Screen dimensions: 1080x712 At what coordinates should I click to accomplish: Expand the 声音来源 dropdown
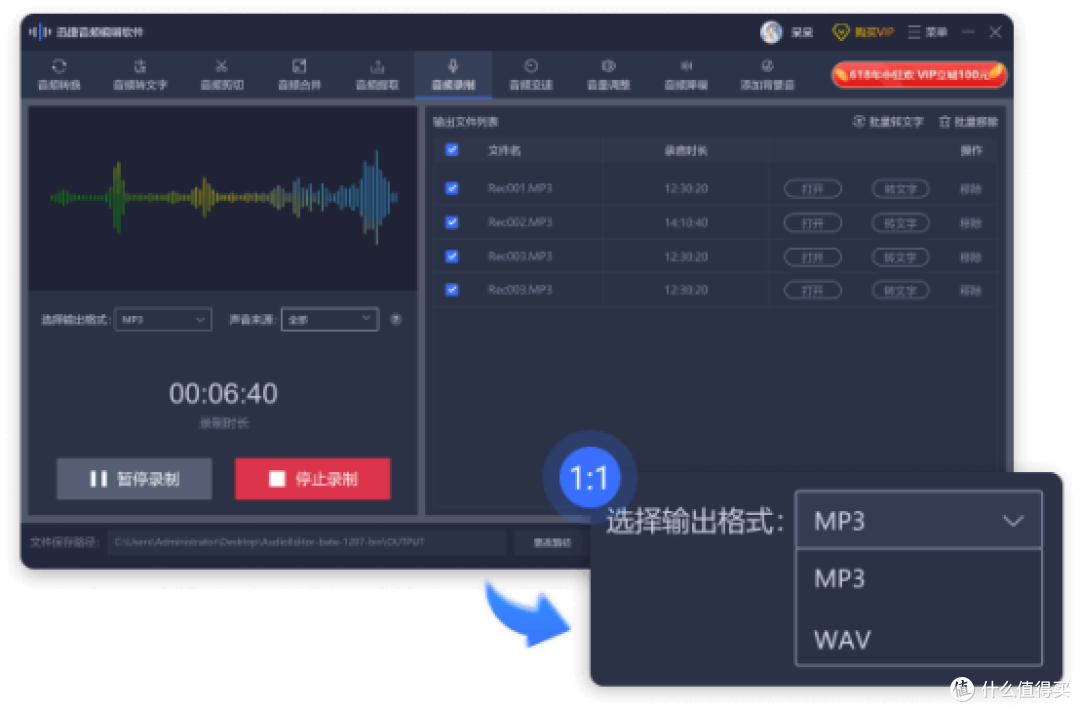click(x=330, y=320)
